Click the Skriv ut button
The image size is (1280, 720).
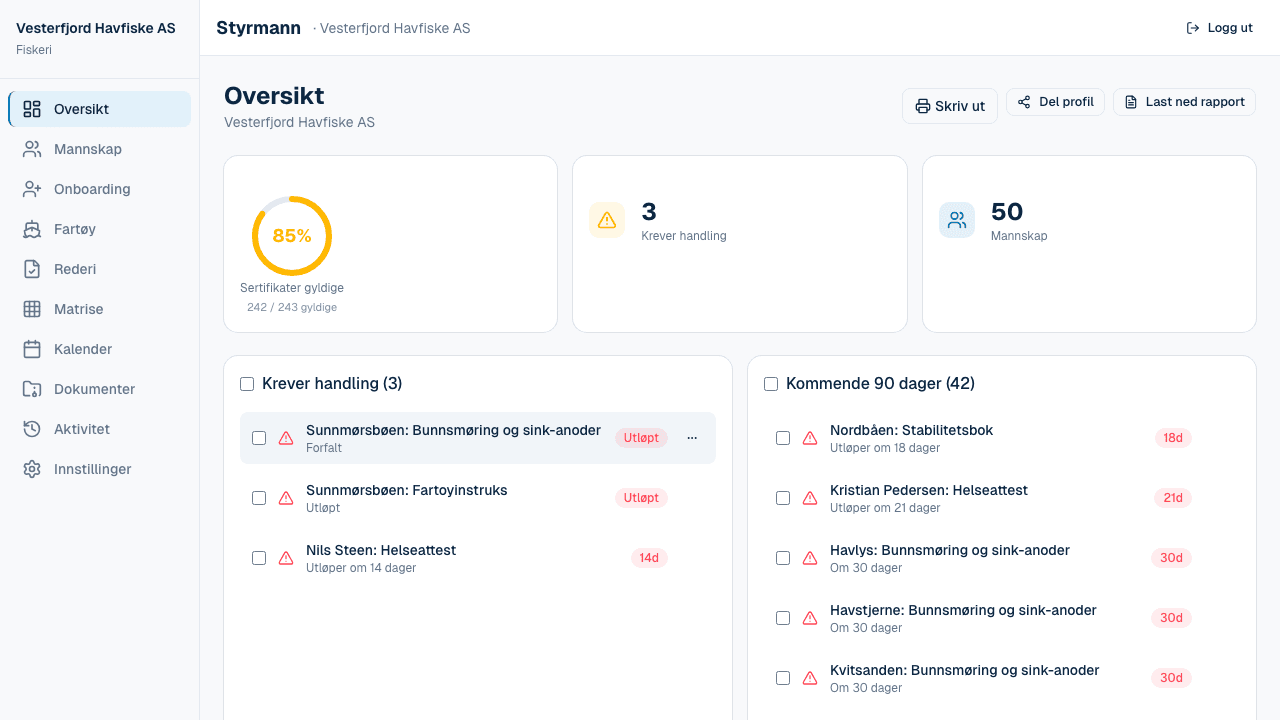(950, 106)
